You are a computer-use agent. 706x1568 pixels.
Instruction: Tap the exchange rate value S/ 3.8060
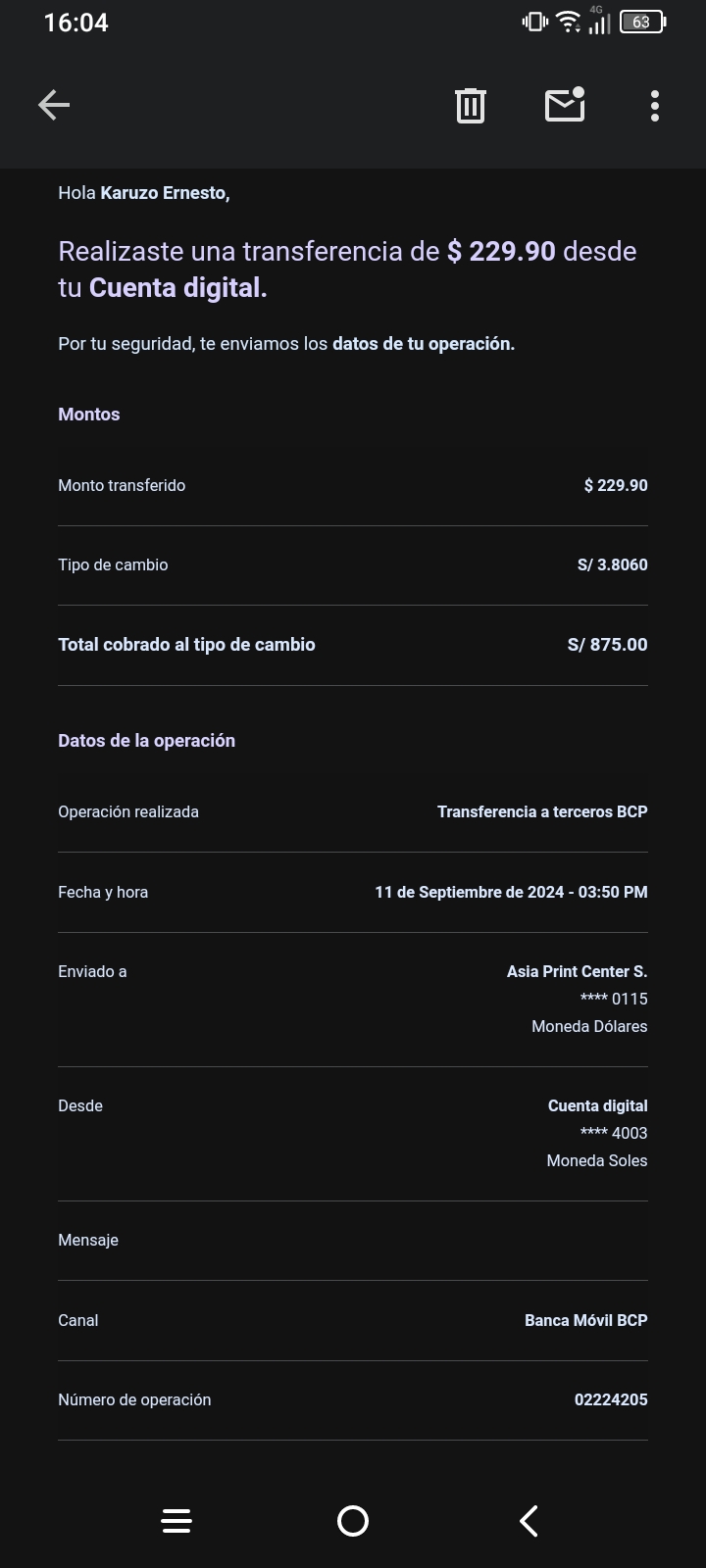click(x=612, y=564)
